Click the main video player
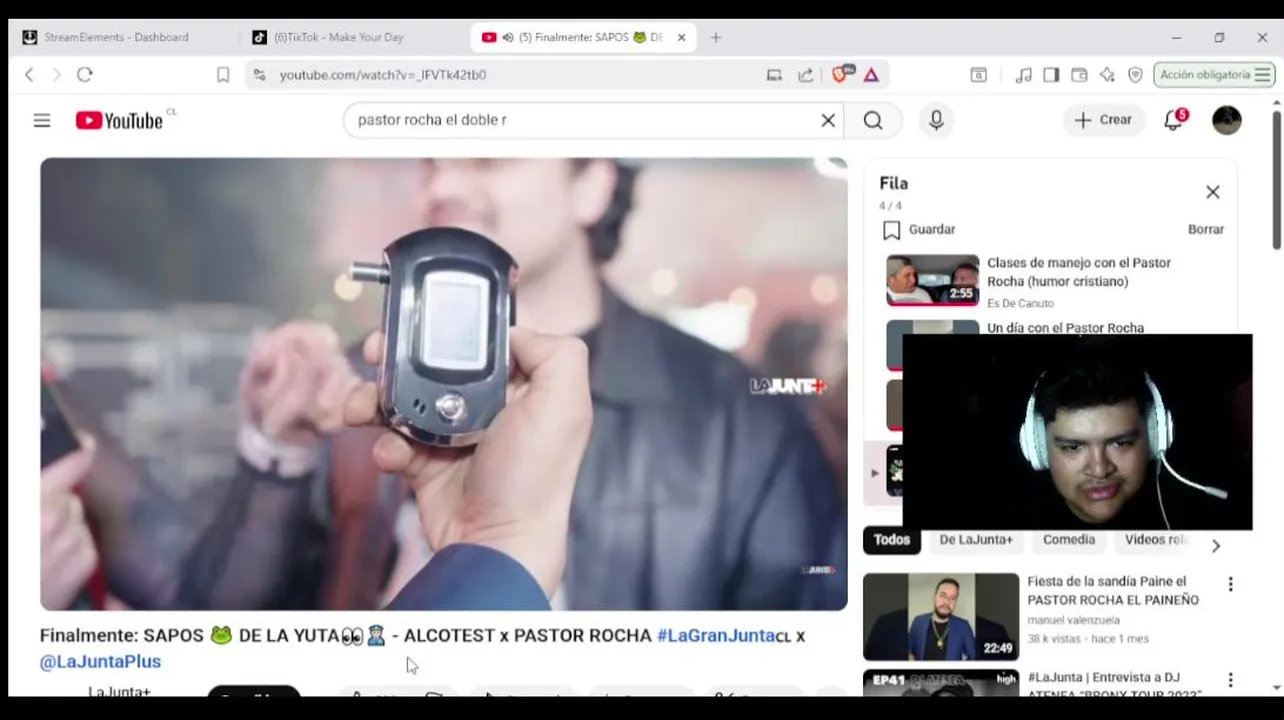Image resolution: width=1284 pixels, height=720 pixels. pos(443,384)
